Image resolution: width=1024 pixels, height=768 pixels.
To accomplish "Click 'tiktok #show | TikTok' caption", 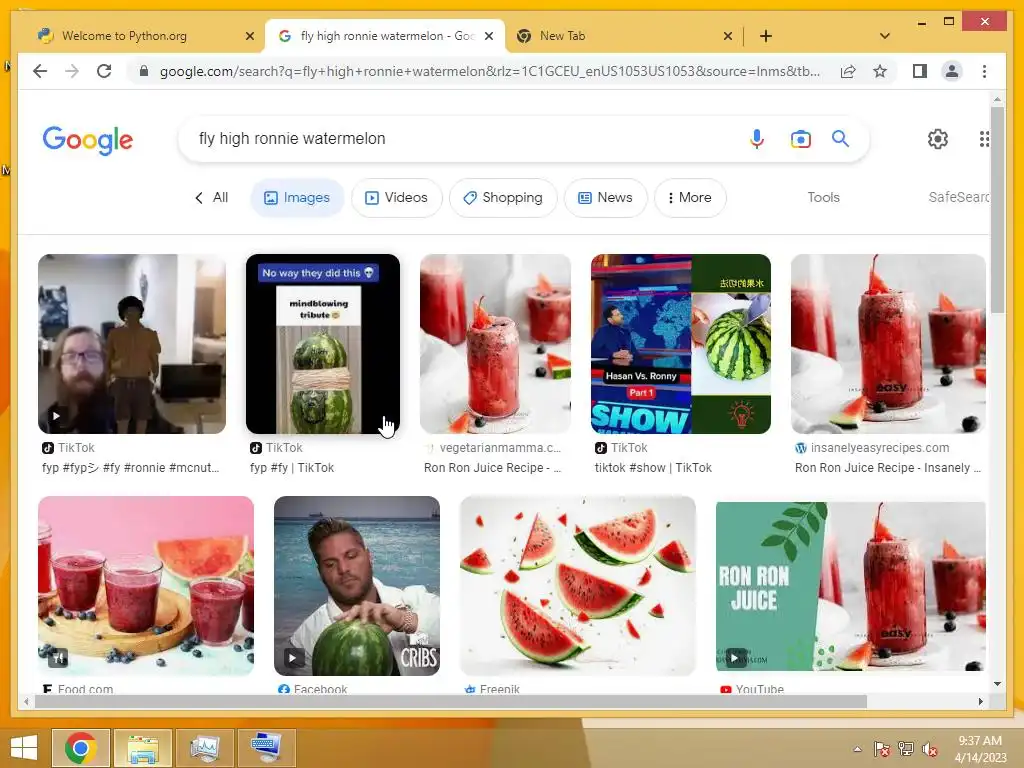I will coord(653,468).
